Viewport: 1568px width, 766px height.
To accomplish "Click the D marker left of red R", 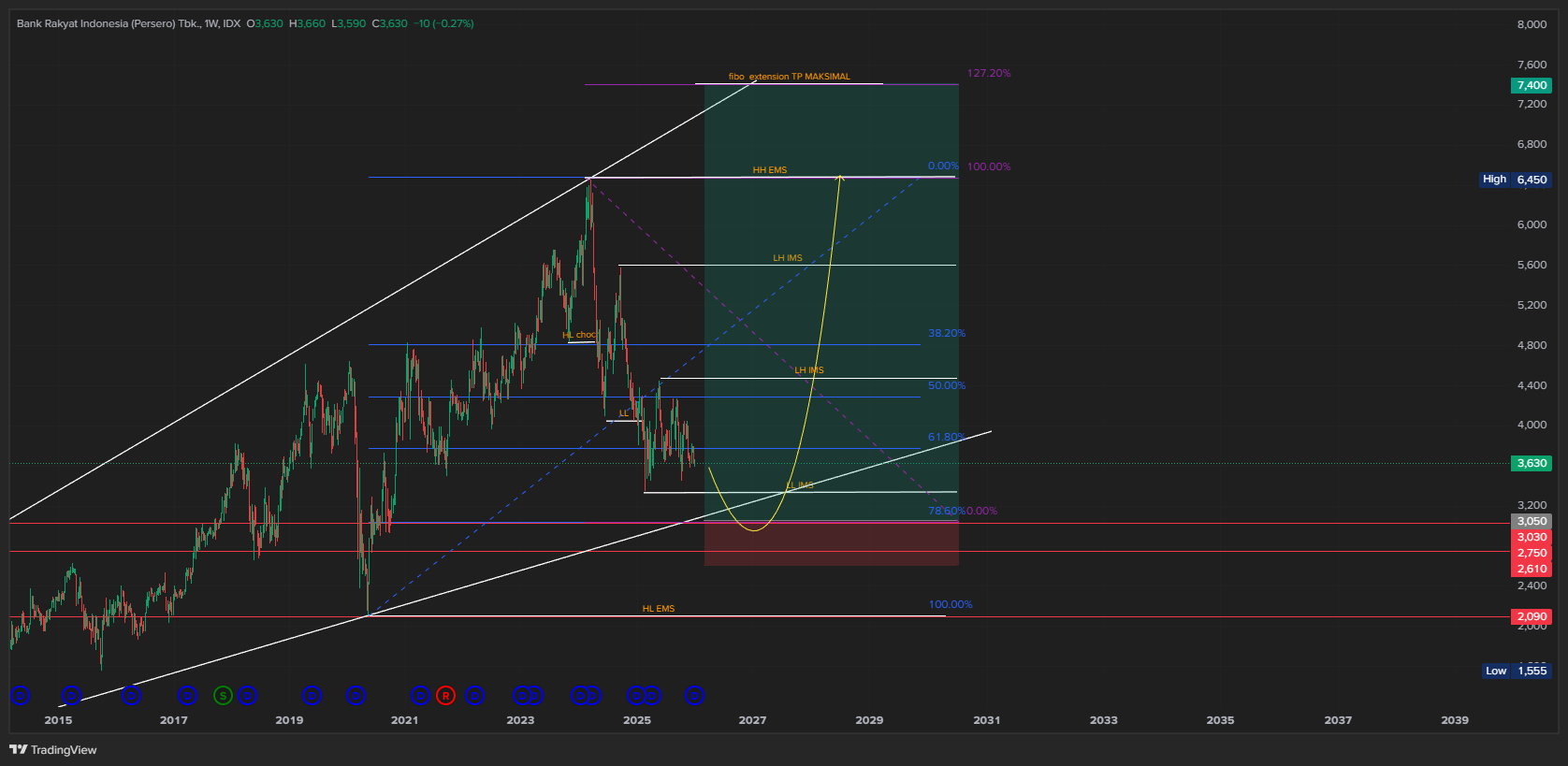I will [421, 695].
